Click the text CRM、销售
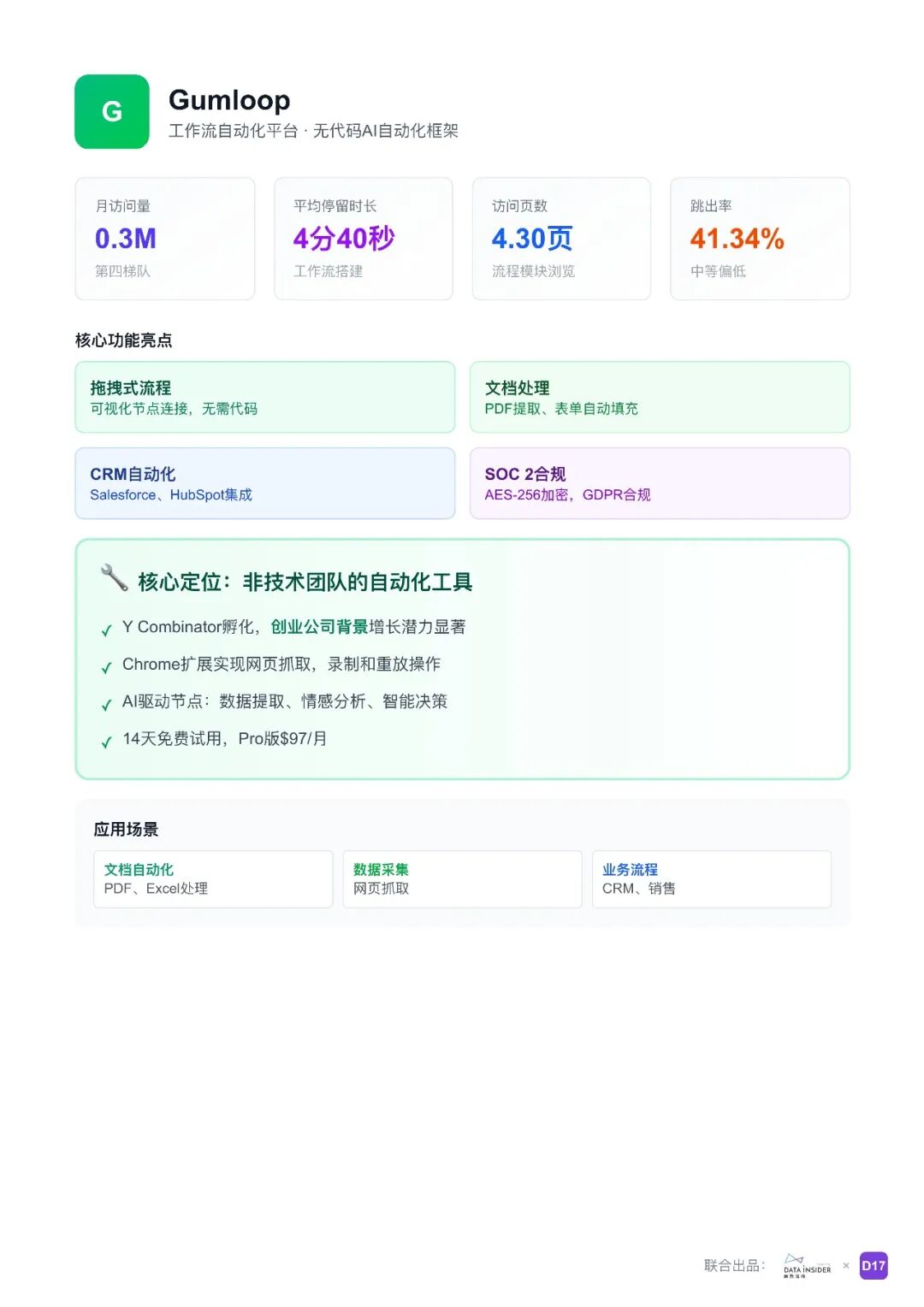Image resolution: width=924 pixels, height=1307 pixels. click(x=639, y=889)
